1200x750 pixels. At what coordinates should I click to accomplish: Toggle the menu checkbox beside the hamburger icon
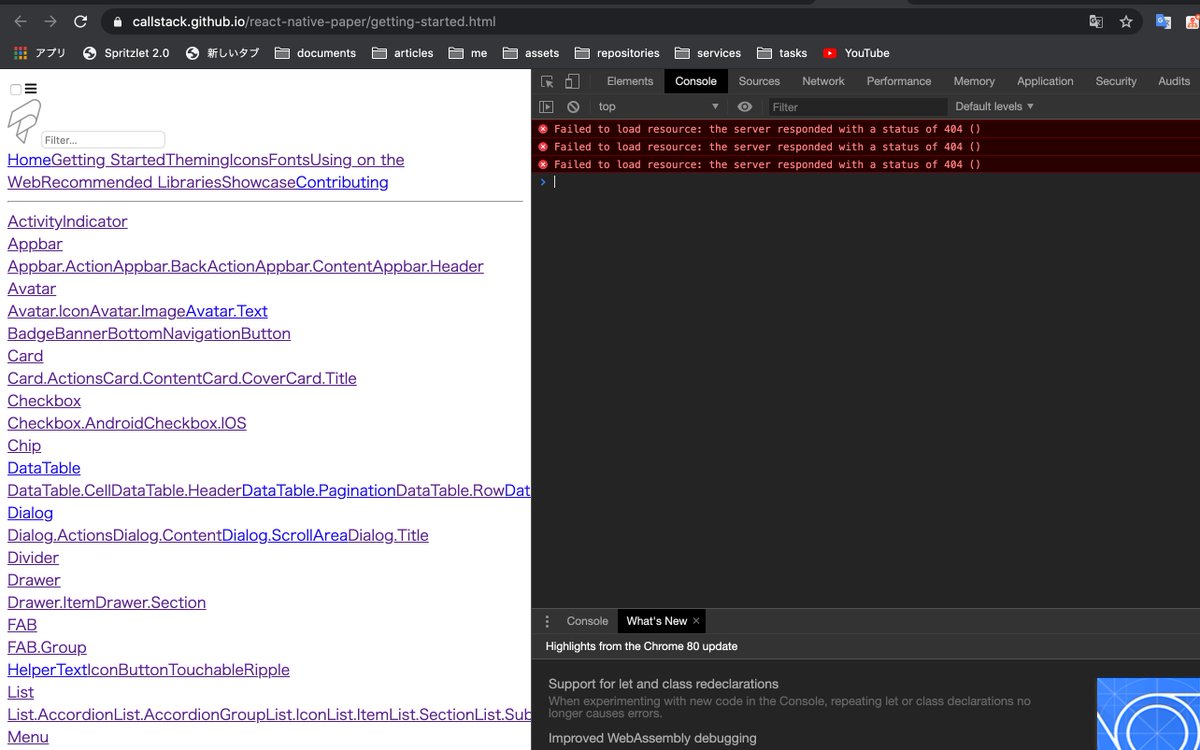[x=16, y=90]
